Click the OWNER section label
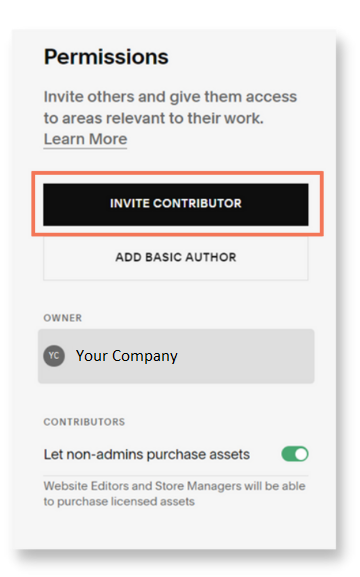 [x=63, y=318]
